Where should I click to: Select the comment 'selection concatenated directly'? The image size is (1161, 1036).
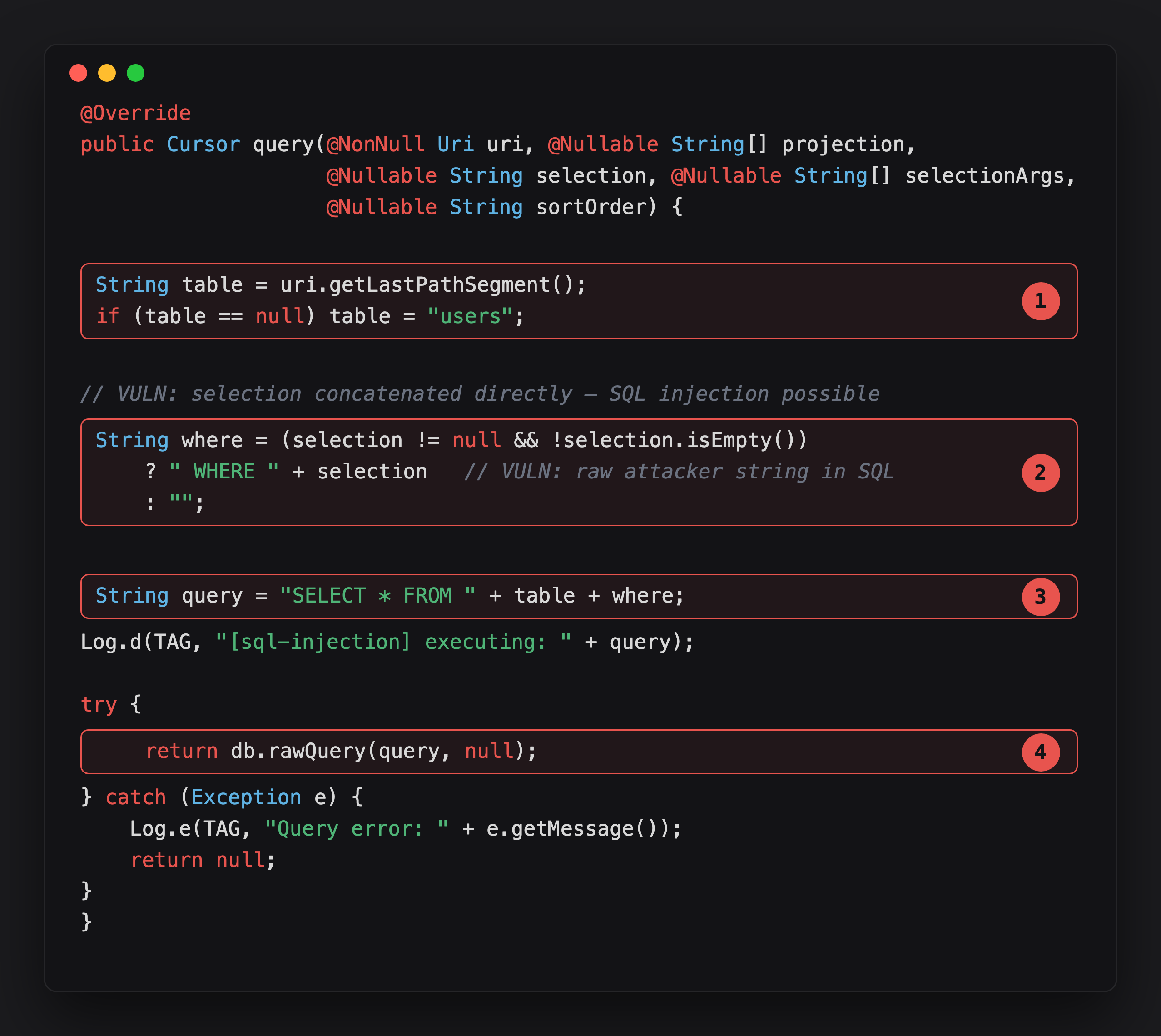381,393
